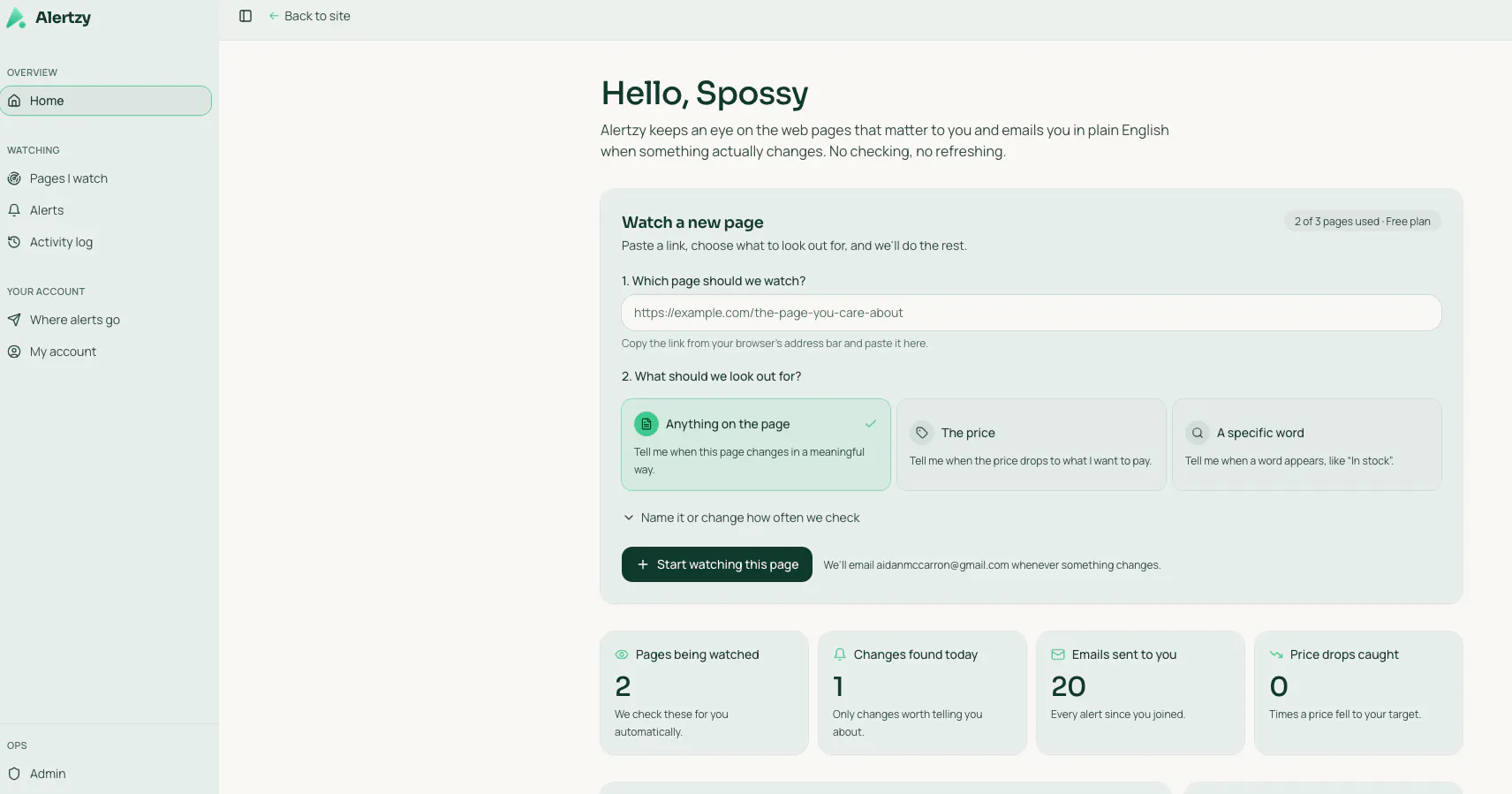Image resolution: width=1512 pixels, height=794 pixels.
Task: Click the Where alerts go paper-plane icon
Action: click(x=14, y=320)
